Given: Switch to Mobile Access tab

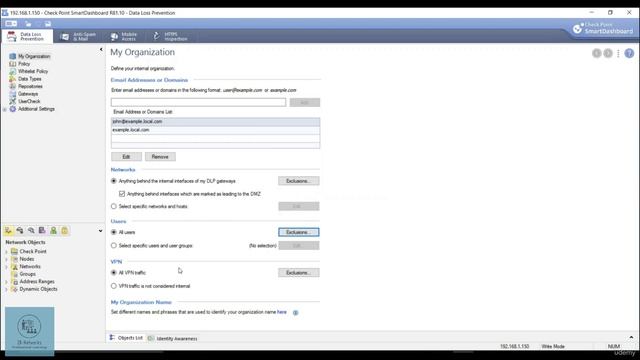Looking at the screenshot, I should [124, 37].
